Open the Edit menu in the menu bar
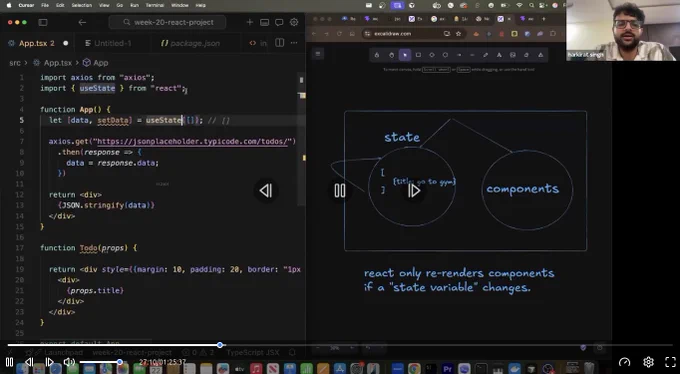 [60, 5]
